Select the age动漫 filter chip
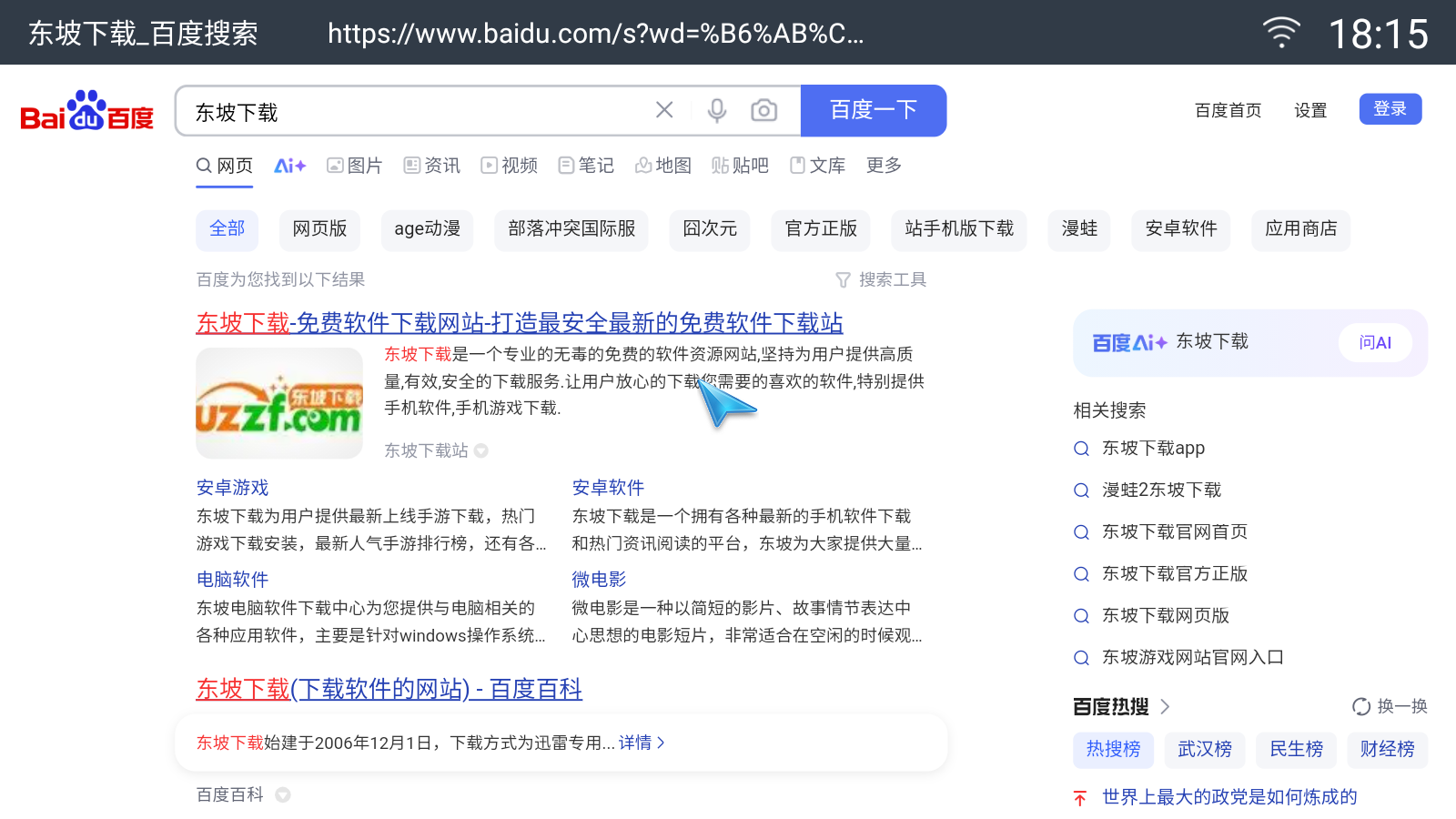This screenshot has height=819, width=1456. tap(427, 229)
